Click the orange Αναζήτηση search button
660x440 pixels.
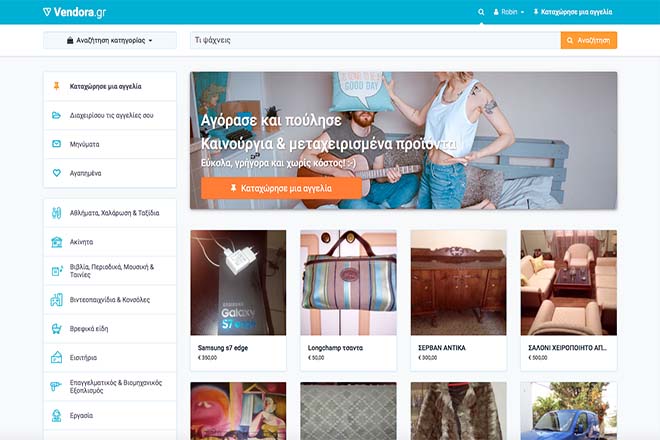tap(588, 40)
